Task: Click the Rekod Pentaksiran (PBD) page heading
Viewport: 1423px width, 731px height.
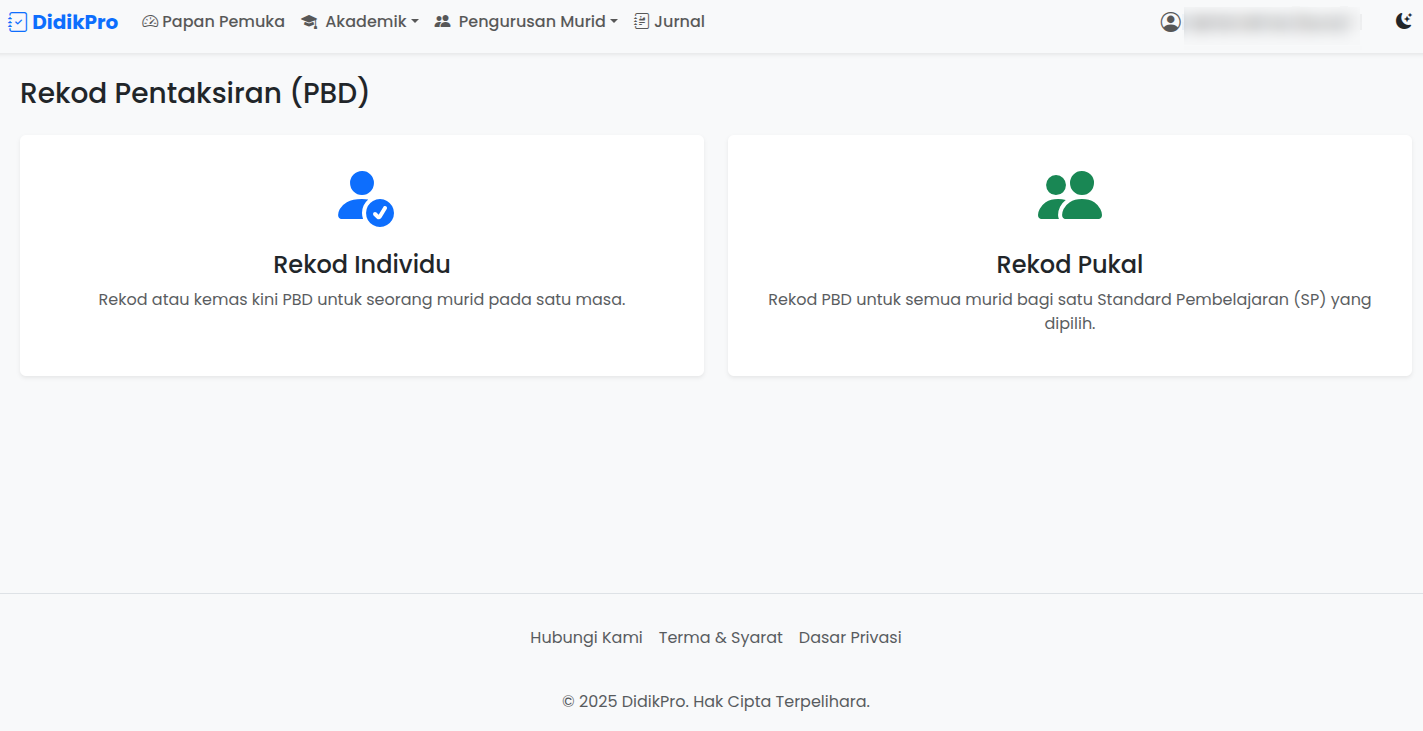Action: [x=195, y=92]
